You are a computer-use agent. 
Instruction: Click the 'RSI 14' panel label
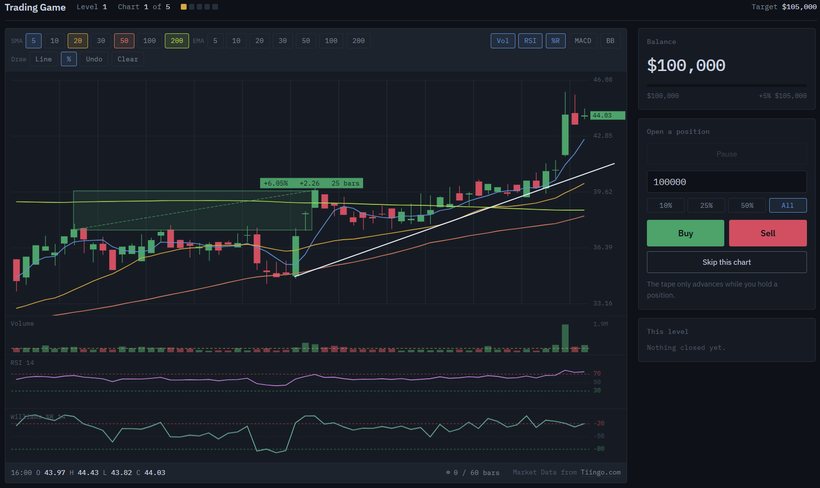22,362
